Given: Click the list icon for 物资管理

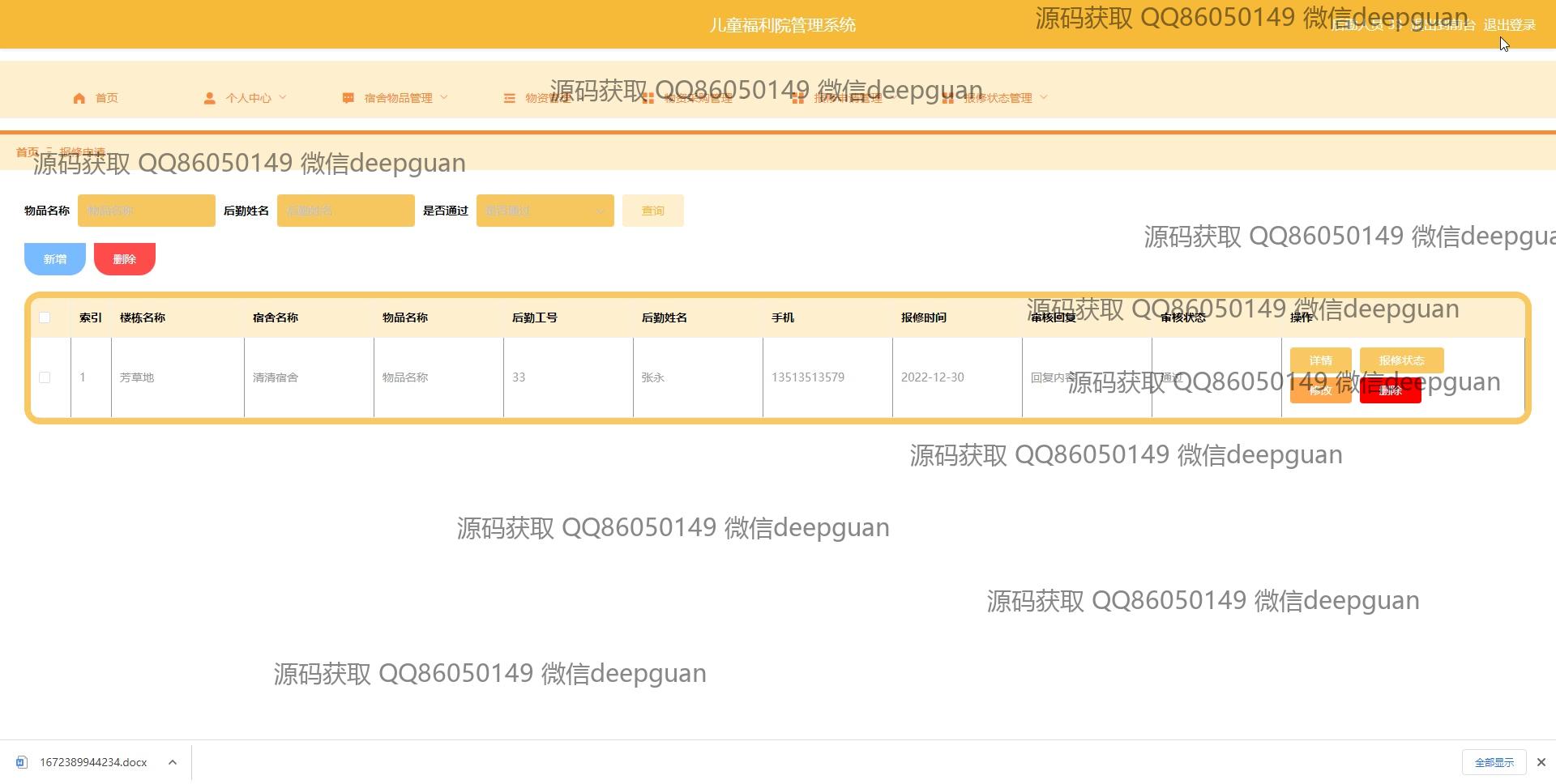Looking at the screenshot, I should pos(509,98).
